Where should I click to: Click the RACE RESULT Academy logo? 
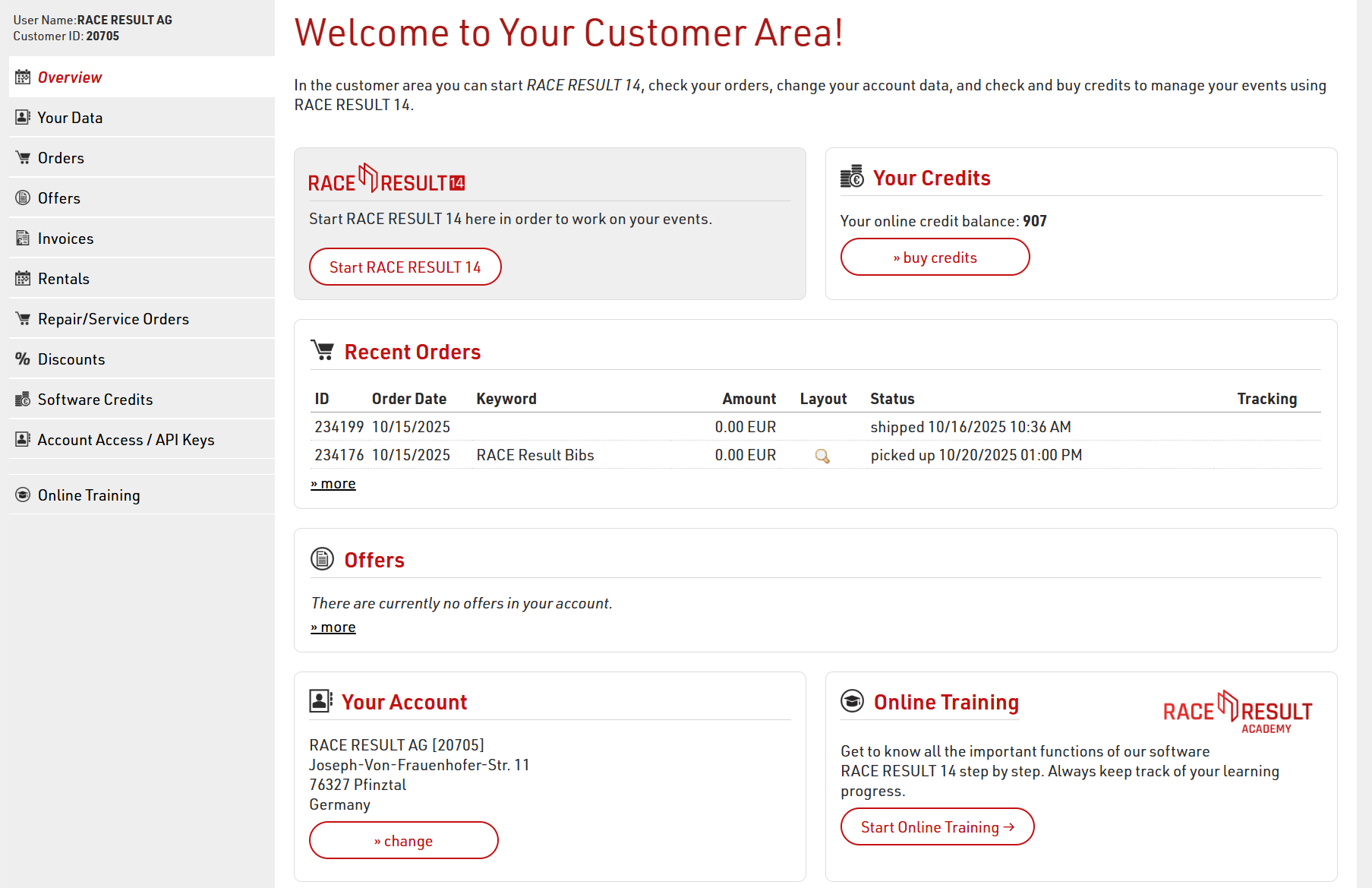click(x=1237, y=712)
